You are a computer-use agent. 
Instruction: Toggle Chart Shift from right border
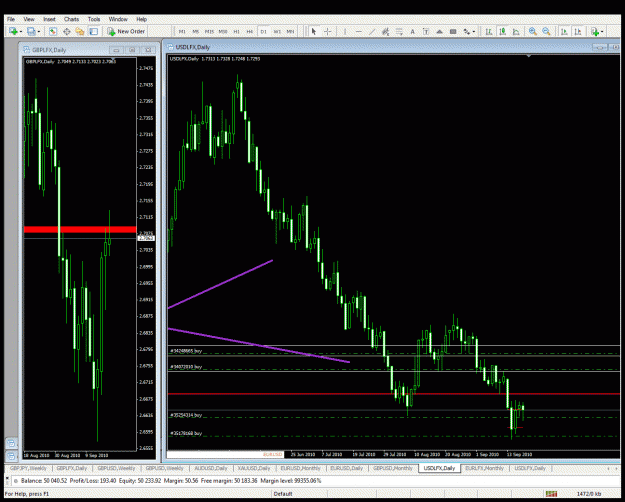tap(578, 31)
